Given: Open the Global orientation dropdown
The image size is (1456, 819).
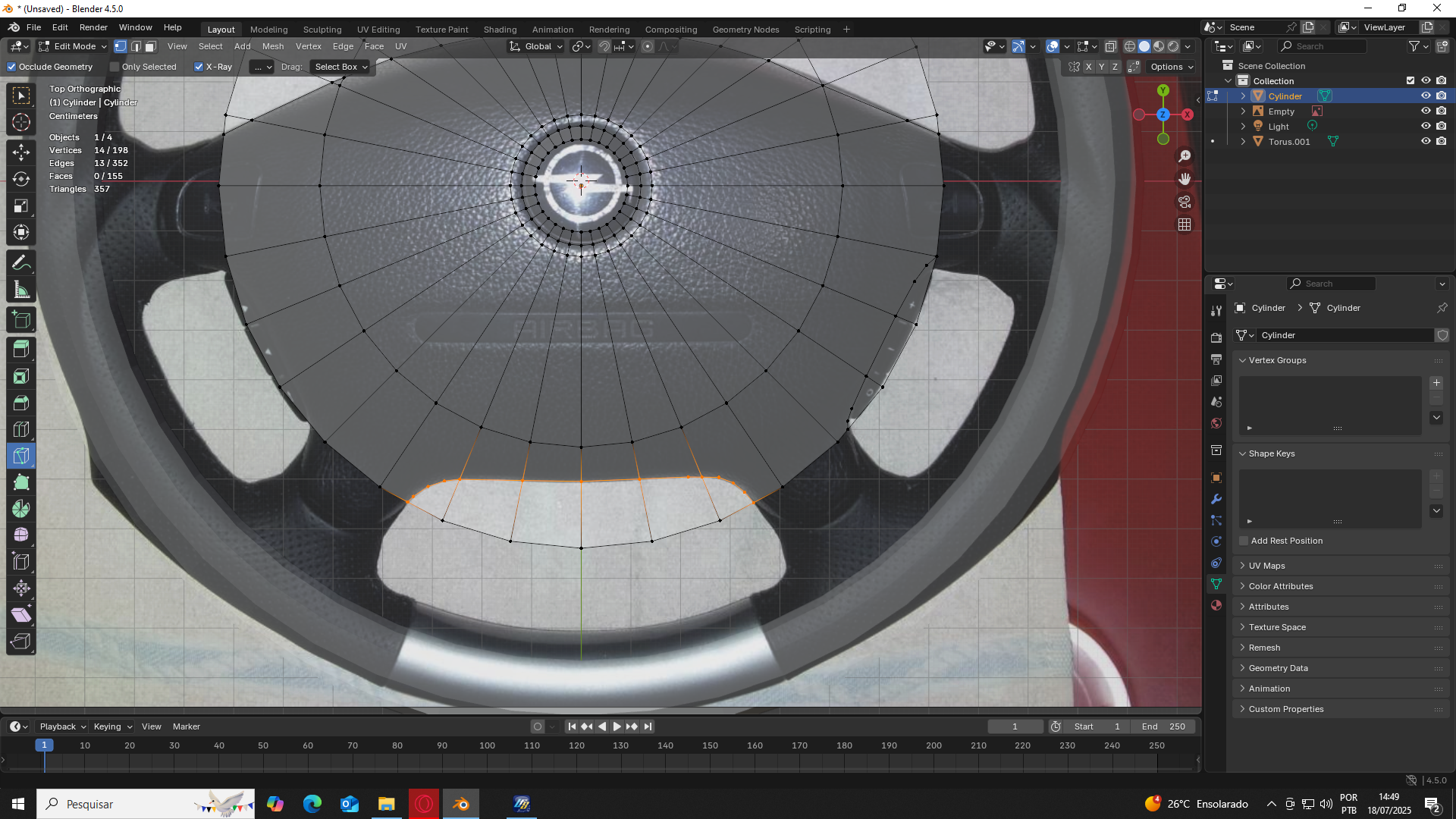Looking at the screenshot, I should pyautogui.click(x=537, y=46).
